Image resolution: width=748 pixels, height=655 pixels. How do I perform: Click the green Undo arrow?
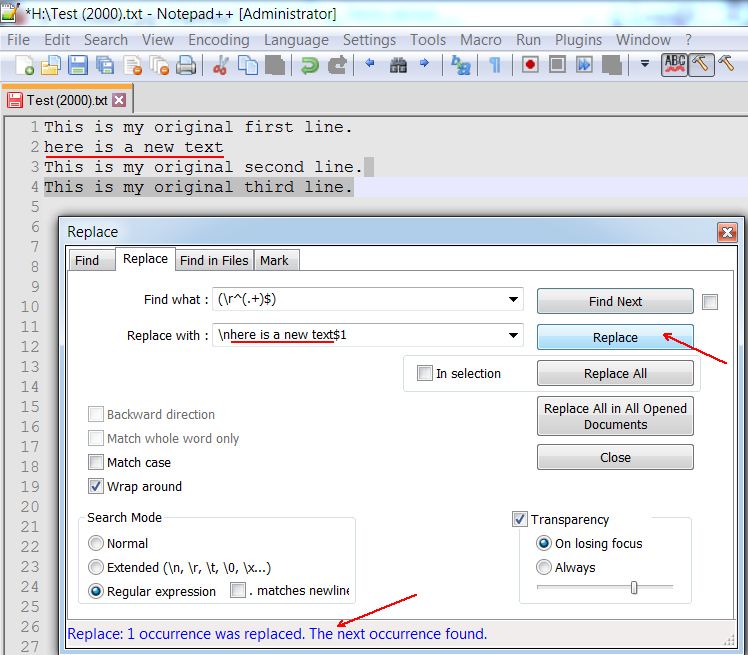[310, 65]
